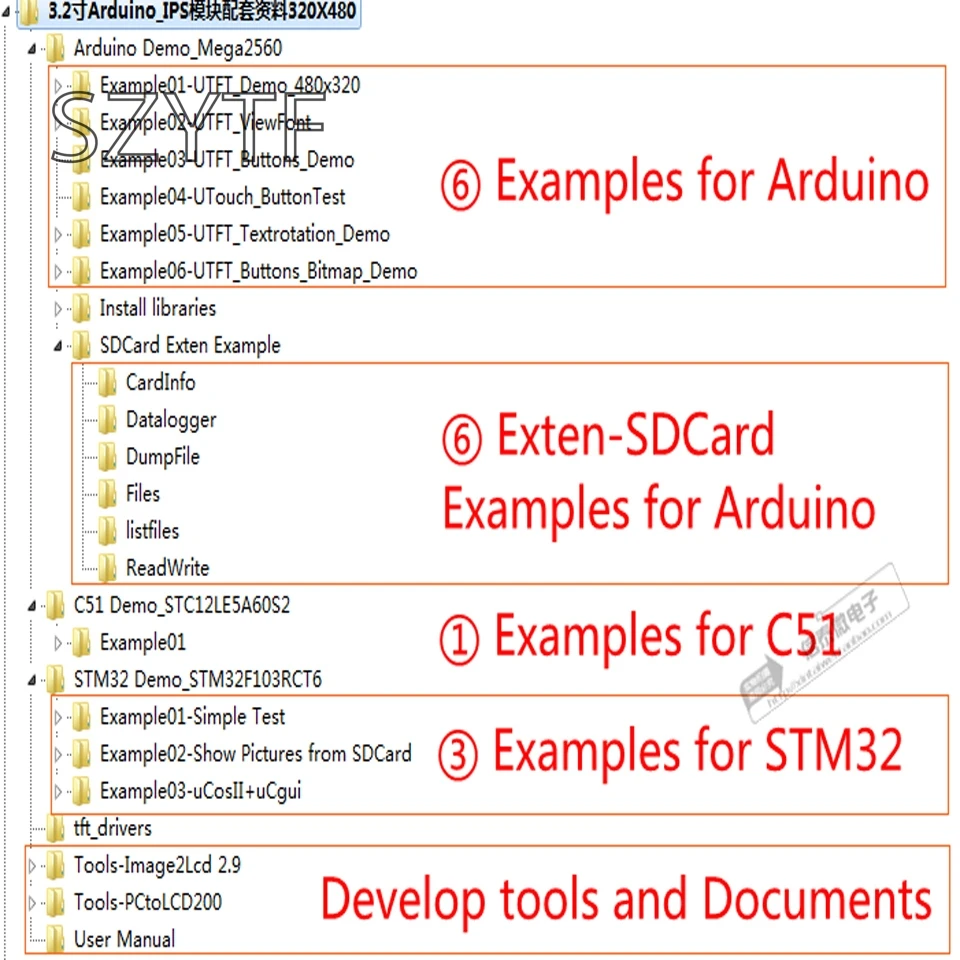Click the Example02-Show Pictures from SDCard folder icon
This screenshot has width=960, height=960.
[81, 754]
